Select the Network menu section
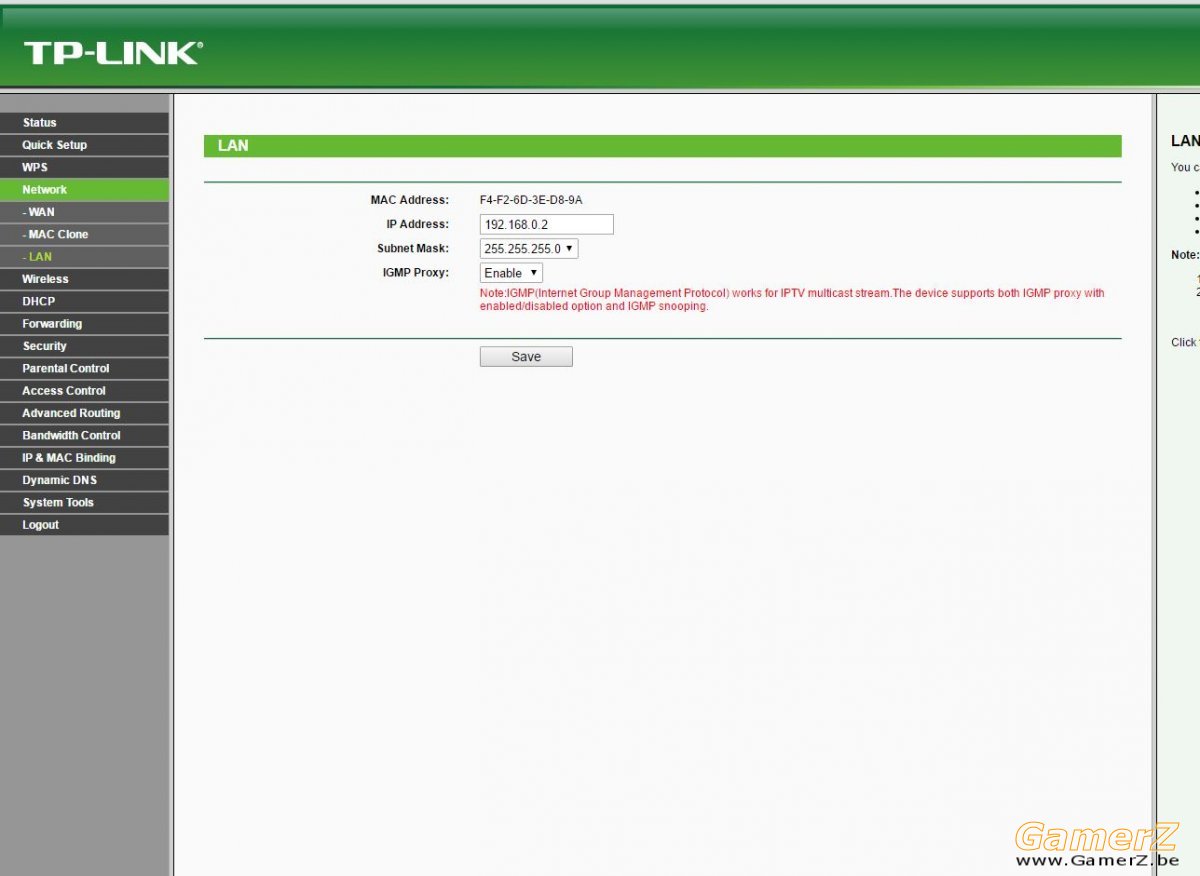 click(84, 190)
